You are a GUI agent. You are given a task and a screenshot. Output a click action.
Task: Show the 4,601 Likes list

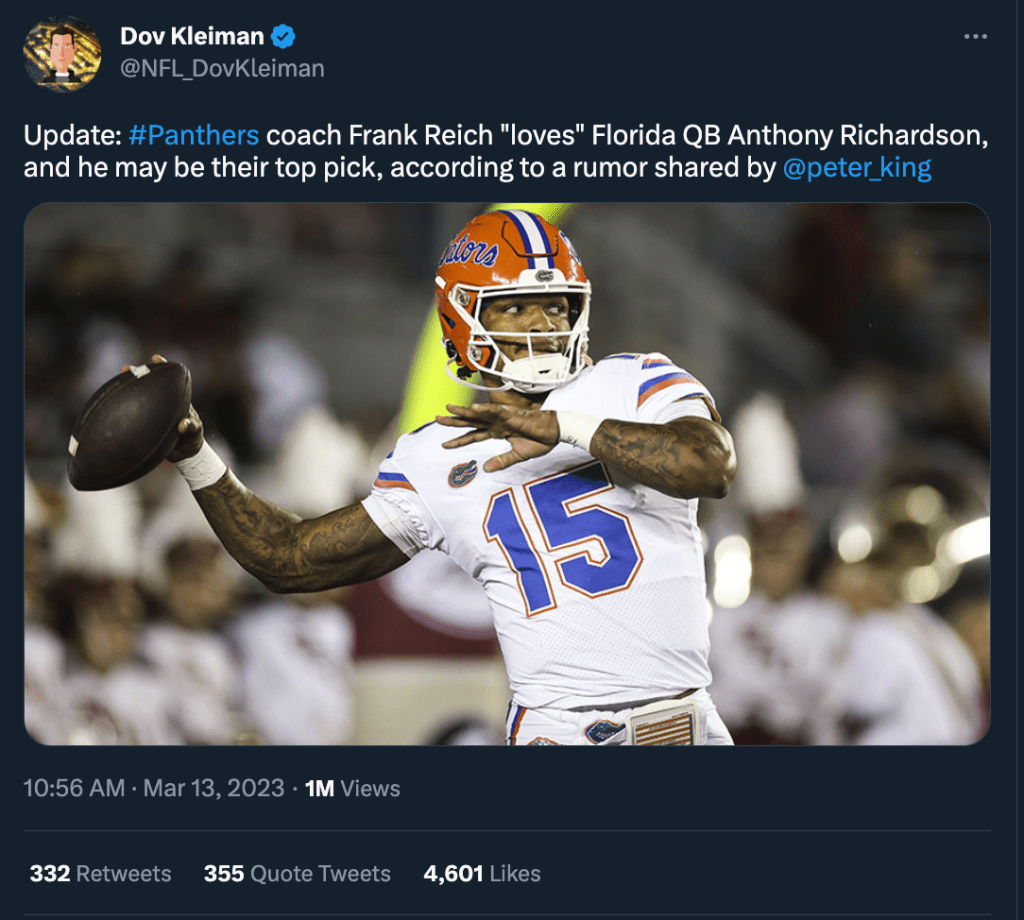(481, 873)
